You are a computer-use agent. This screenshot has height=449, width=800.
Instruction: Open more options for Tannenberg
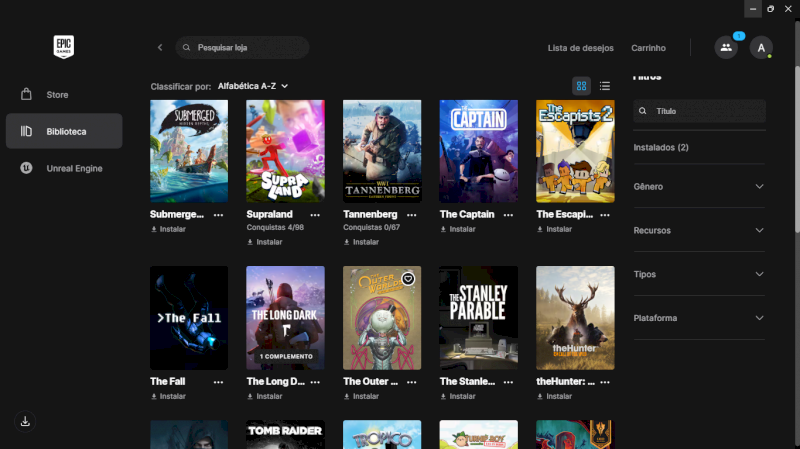(412, 215)
